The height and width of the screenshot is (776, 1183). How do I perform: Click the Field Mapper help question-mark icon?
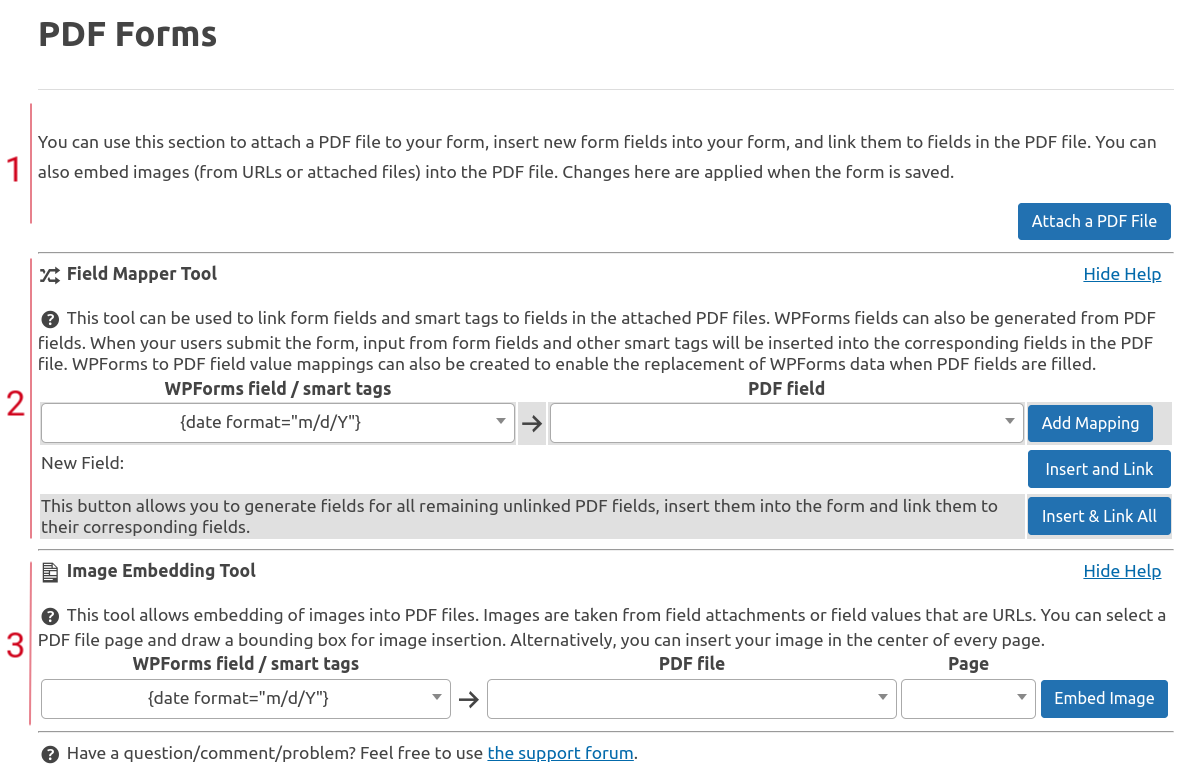[x=50, y=320]
